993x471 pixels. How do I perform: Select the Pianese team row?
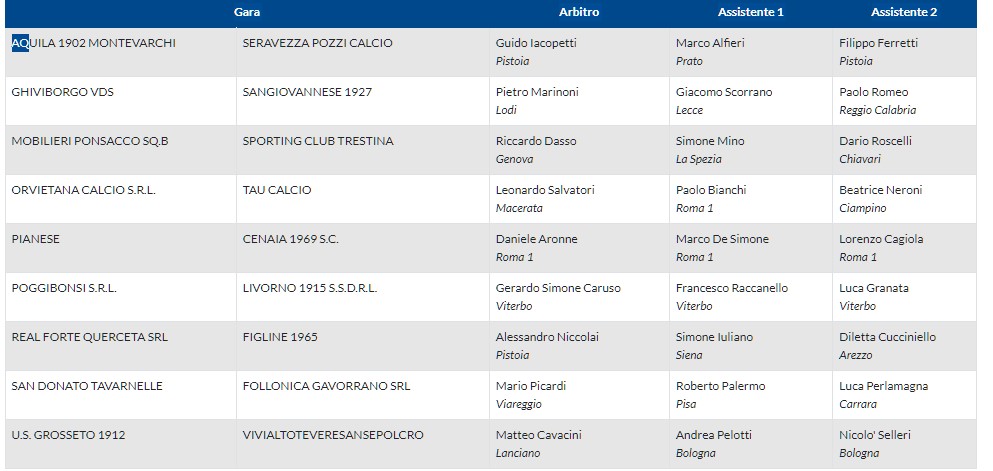pos(36,239)
